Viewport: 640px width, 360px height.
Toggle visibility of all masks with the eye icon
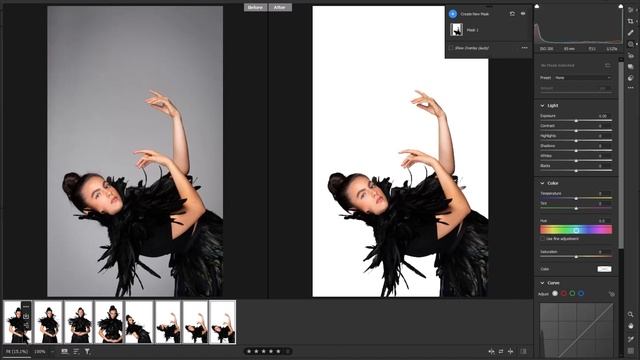[x=523, y=14]
